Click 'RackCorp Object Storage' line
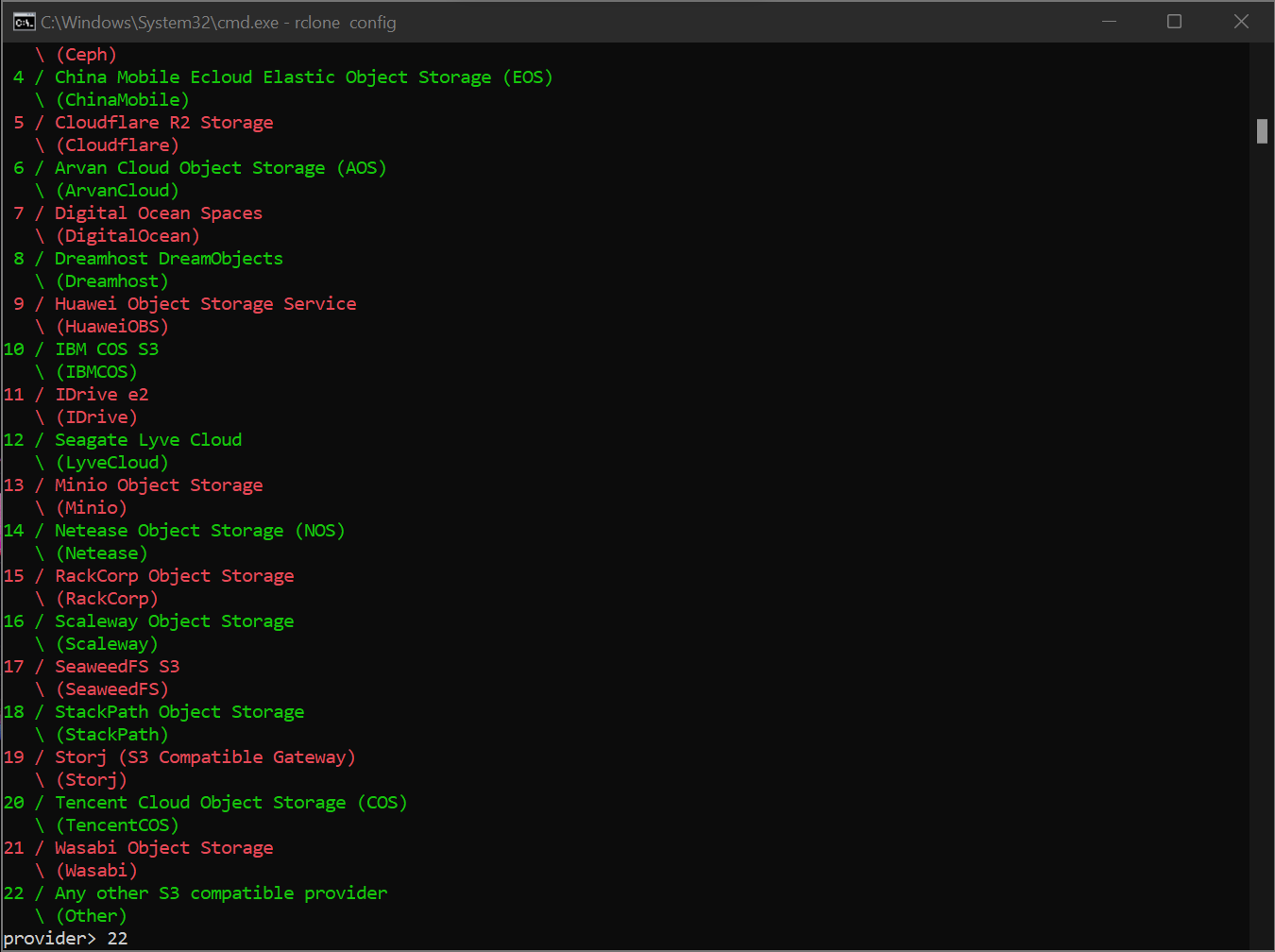Image resolution: width=1275 pixels, height=952 pixels. pos(175,576)
